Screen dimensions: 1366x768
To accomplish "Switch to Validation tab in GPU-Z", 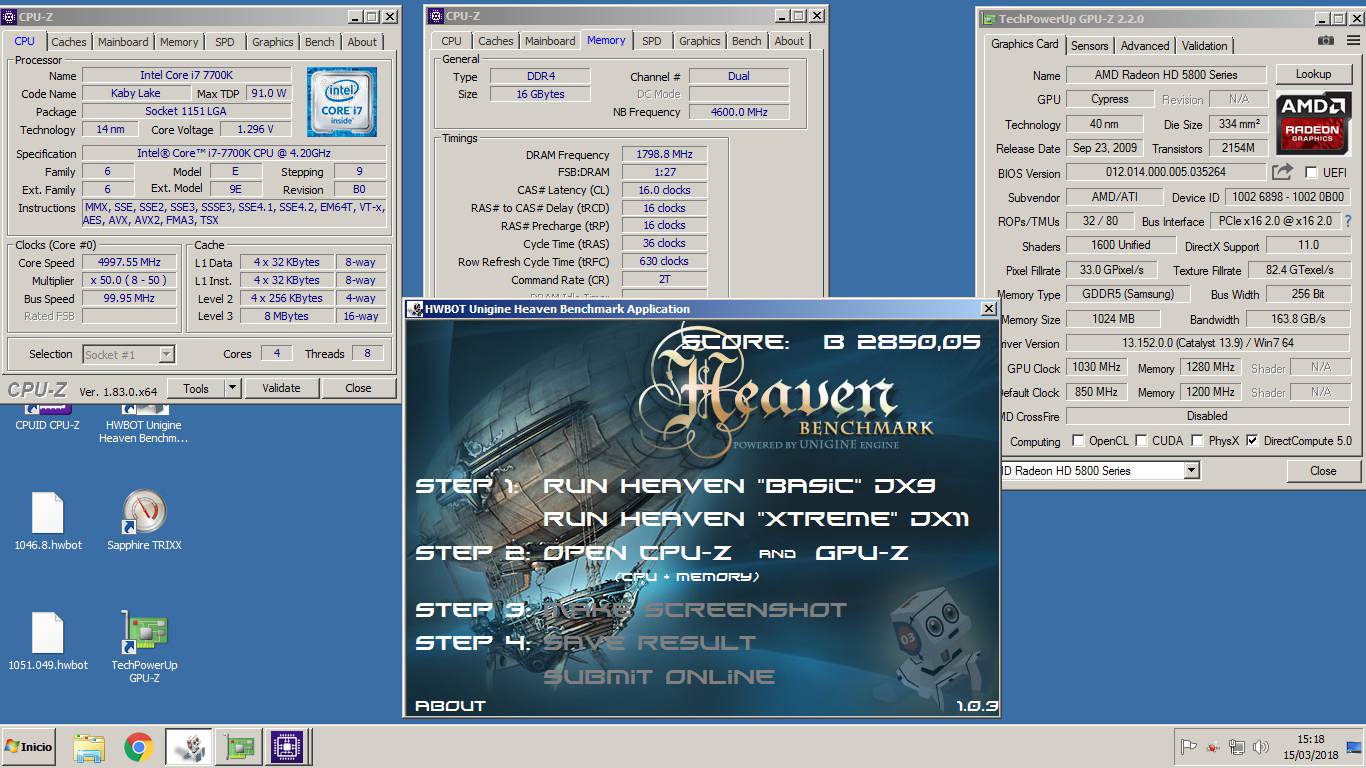I will pos(1204,46).
